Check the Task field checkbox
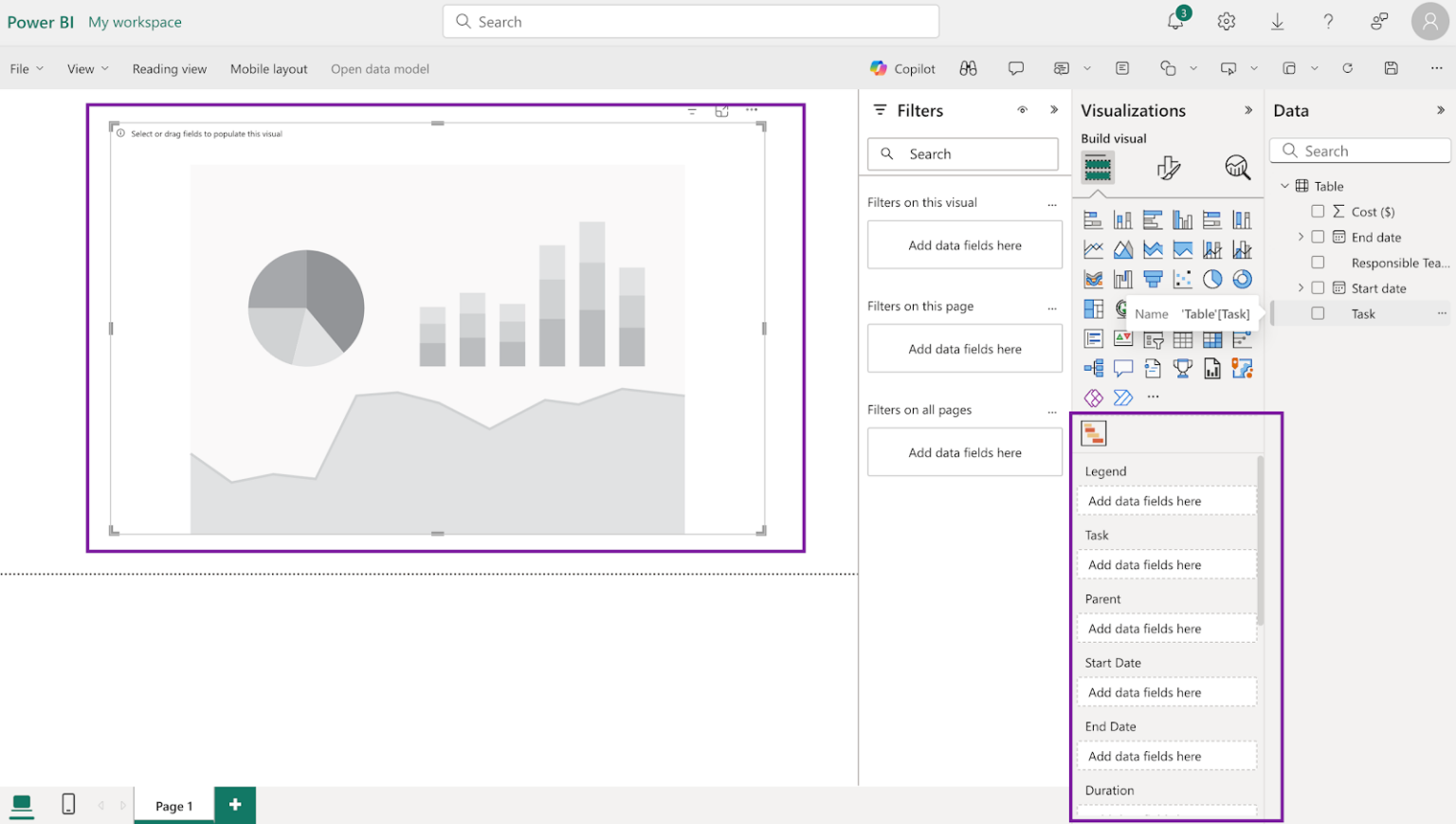The height and width of the screenshot is (824, 1456). (1318, 313)
